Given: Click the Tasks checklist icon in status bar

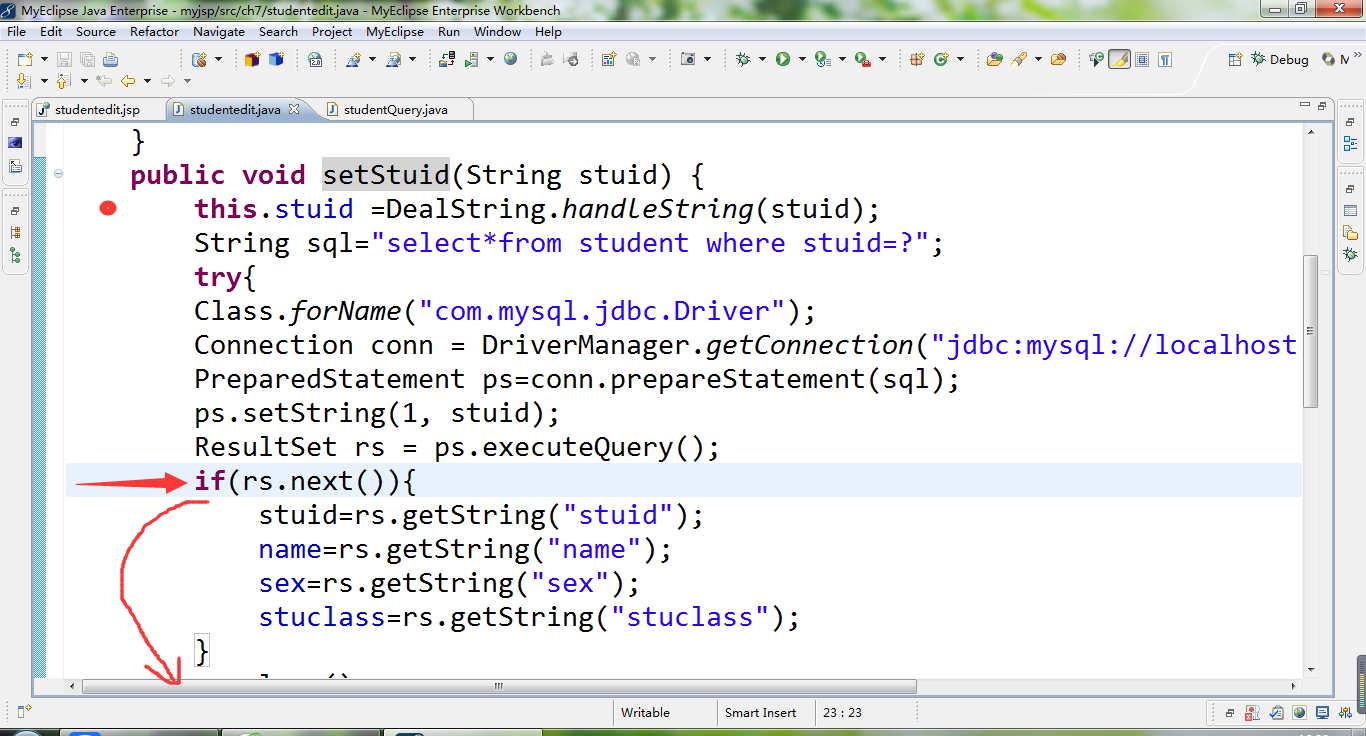Looking at the screenshot, I should point(1277,713).
